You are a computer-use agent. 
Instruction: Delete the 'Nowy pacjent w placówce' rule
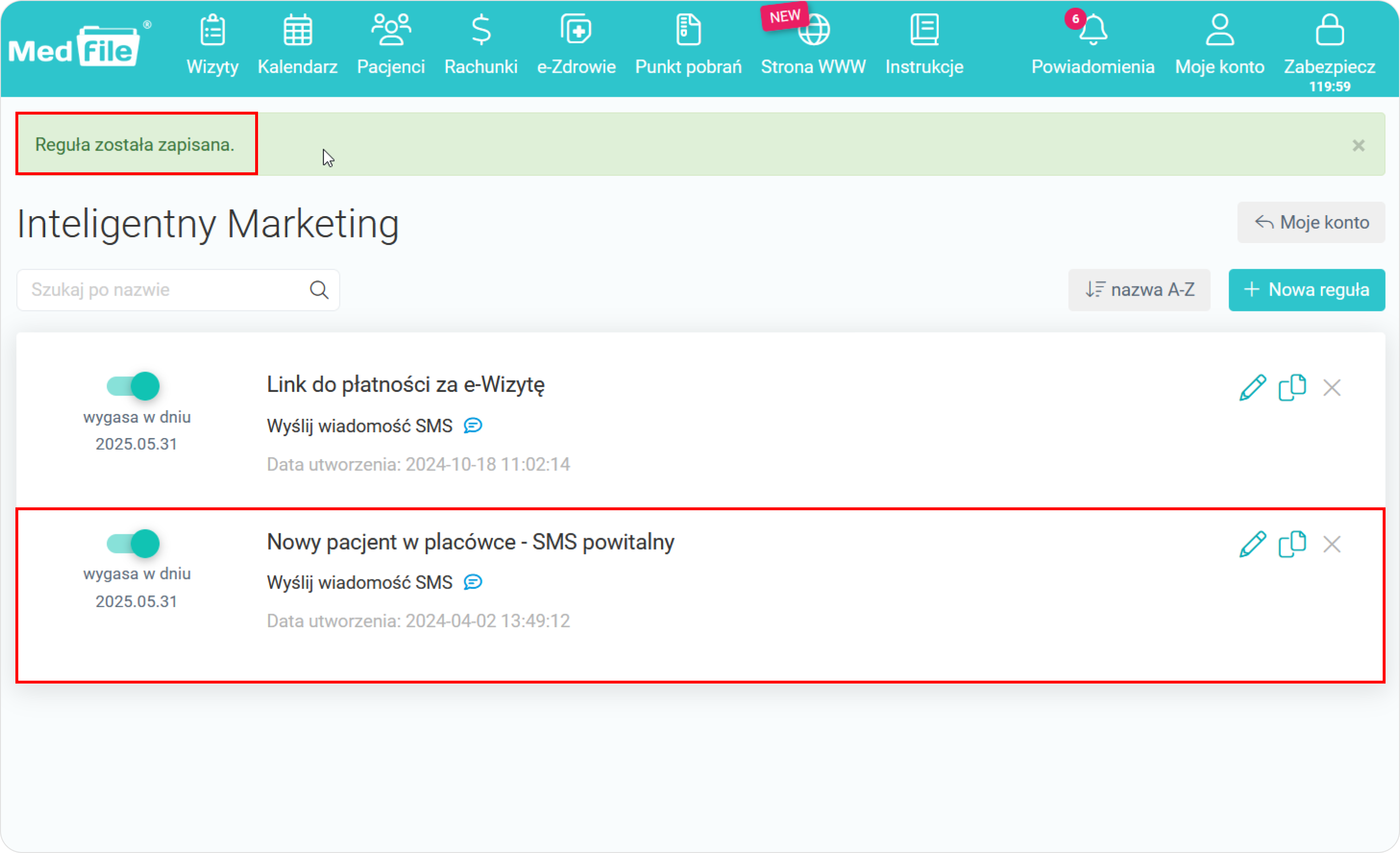pyautogui.click(x=1331, y=544)
